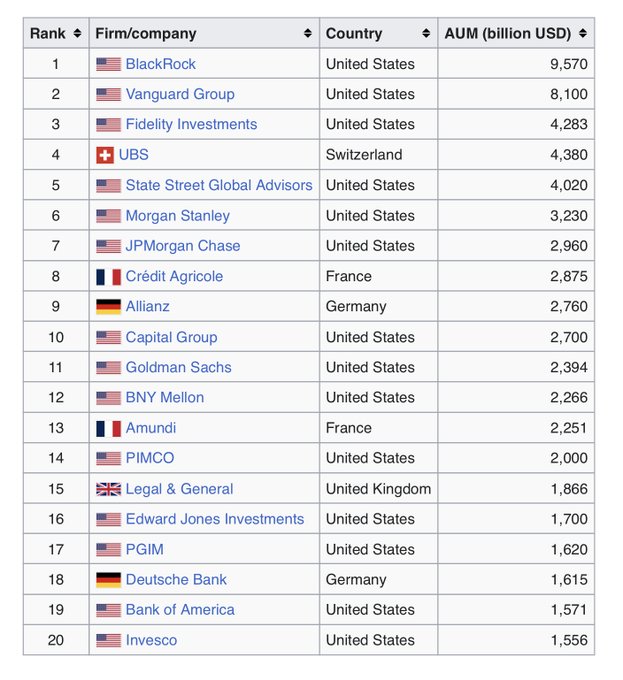
Task: Click the AUM (billion USD) header
Action: 516,33
